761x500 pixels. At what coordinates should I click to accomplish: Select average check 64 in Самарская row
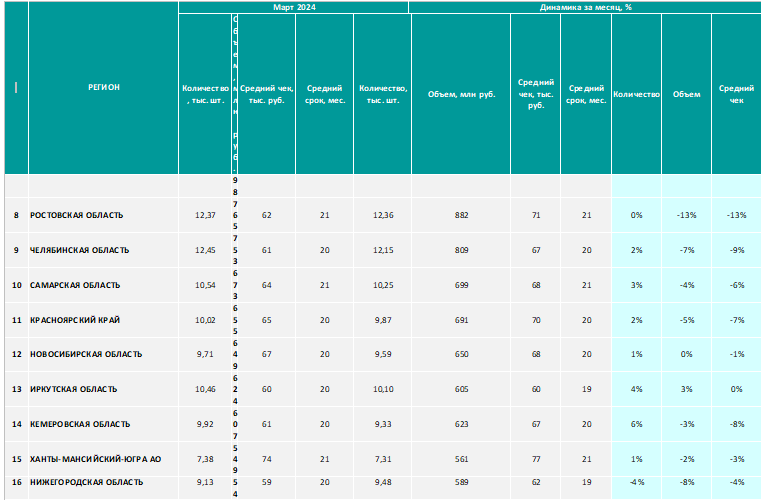(x=266, y=285)
